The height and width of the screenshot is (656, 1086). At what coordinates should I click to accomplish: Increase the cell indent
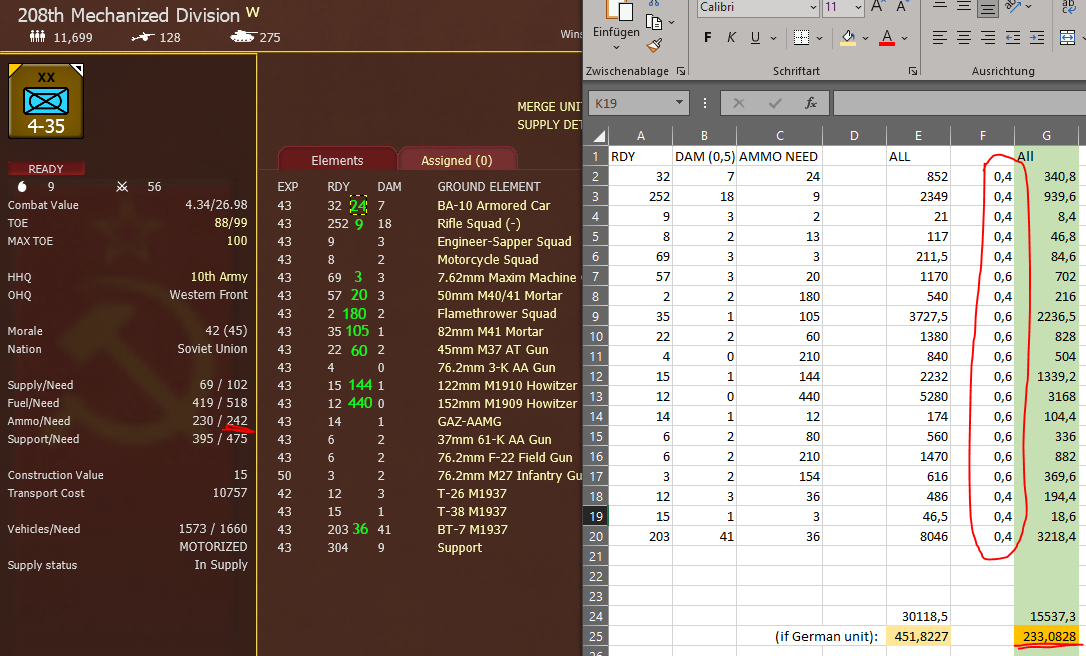pyautogui.click(x=1037, y=37)
